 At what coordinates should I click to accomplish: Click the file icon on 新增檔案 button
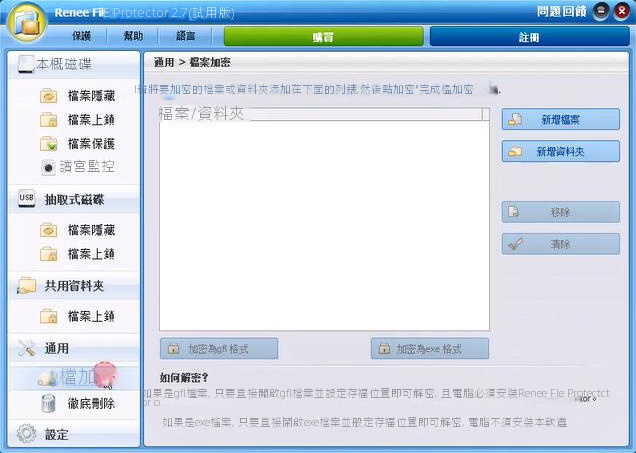click(515, 119)
